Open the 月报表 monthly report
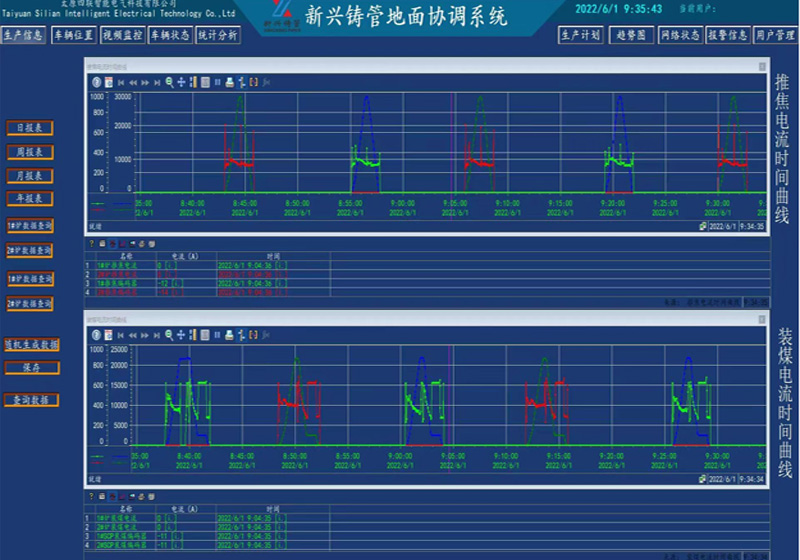 pos(29,175)
